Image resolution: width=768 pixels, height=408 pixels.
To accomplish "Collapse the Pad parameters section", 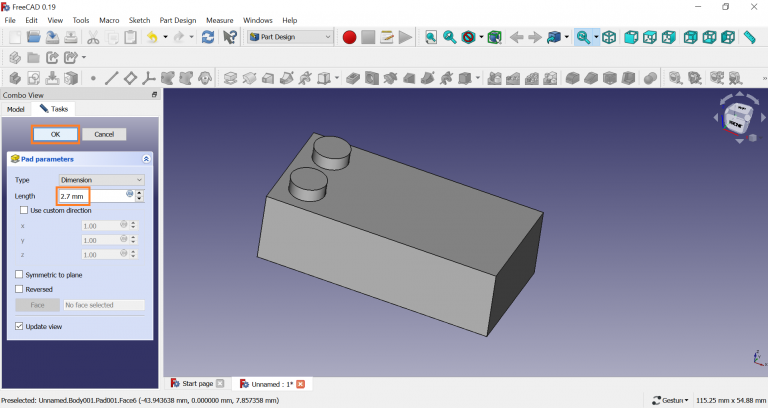I will [x=146, y=159].
